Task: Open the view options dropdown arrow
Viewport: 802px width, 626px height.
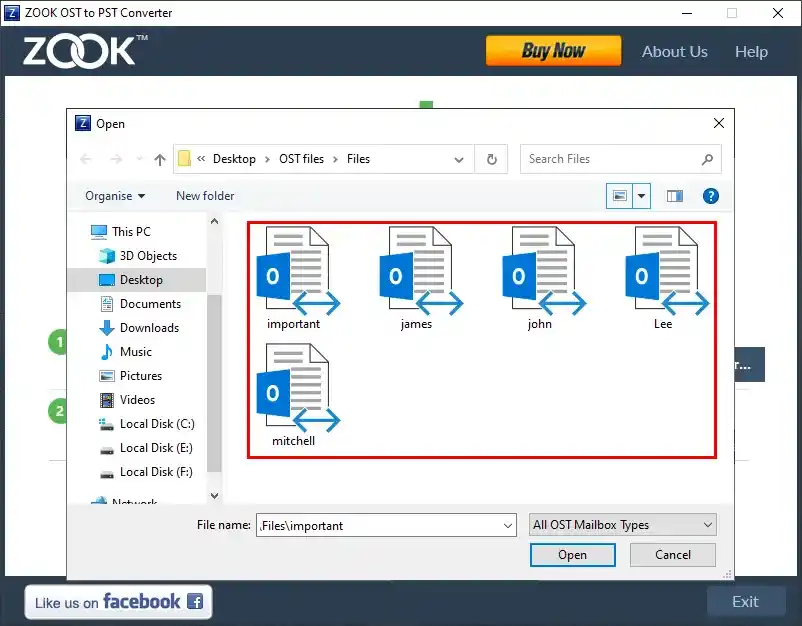Action: tap(641, 196)
